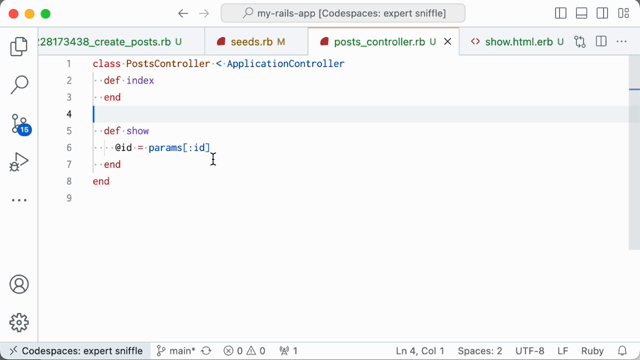Toggle the secondary side bar layout button
Image resolution: width=640 pixels, height=360 pixels.
click(602, 13)
